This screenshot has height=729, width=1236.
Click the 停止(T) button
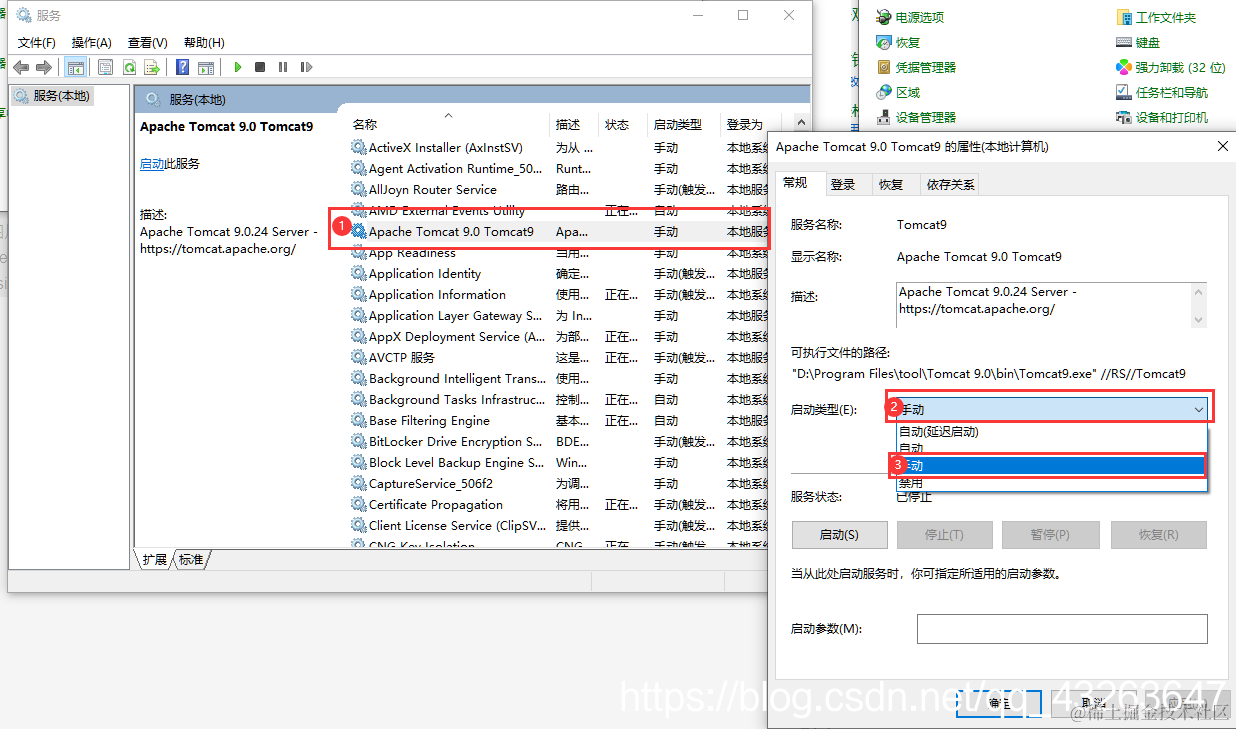click(944, 534)
